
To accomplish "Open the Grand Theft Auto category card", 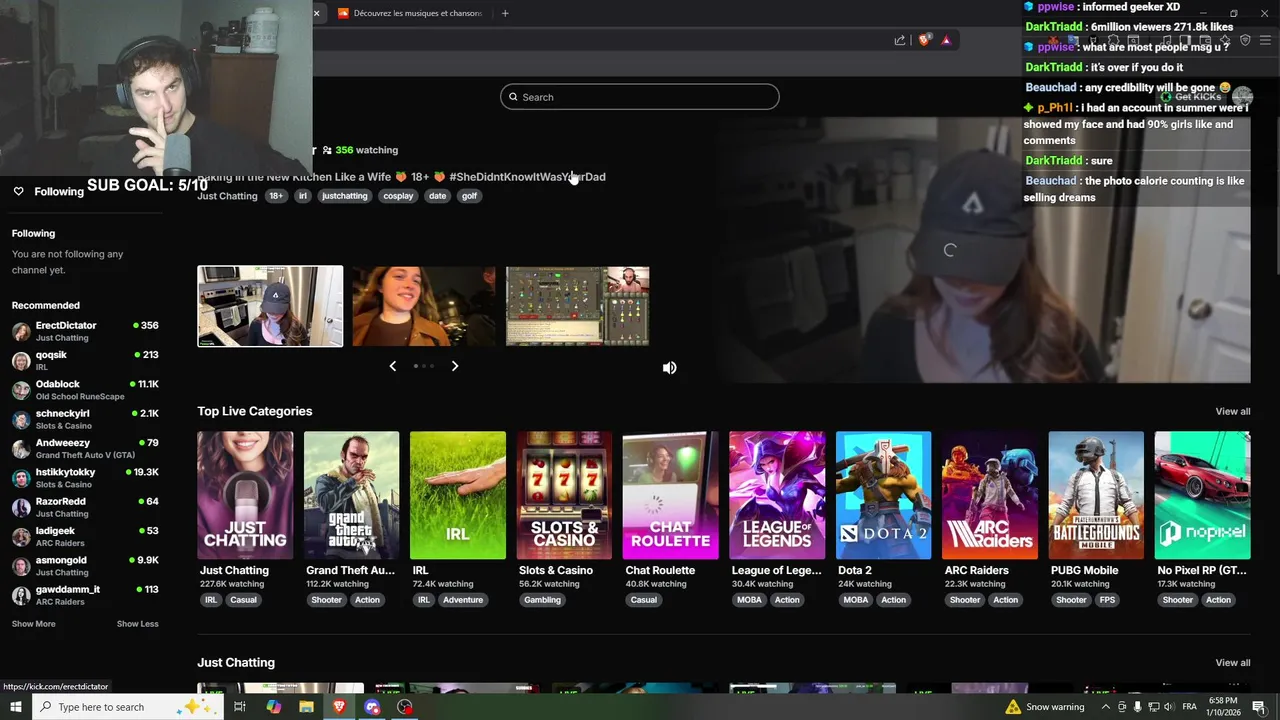I will click(x=351, y=495).
